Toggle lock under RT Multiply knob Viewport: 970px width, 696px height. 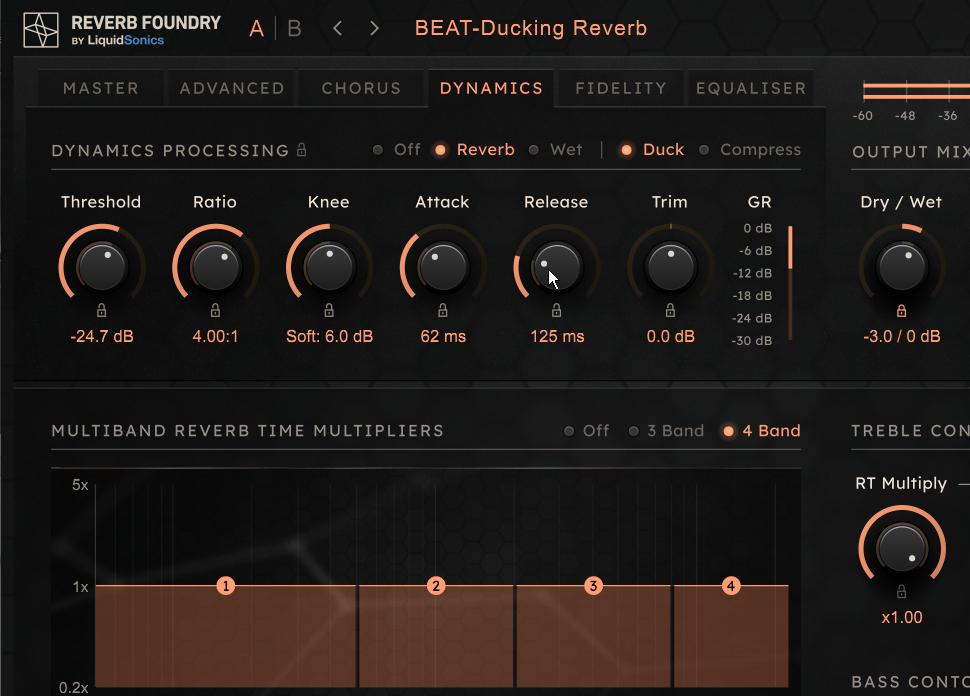point(902,591)
